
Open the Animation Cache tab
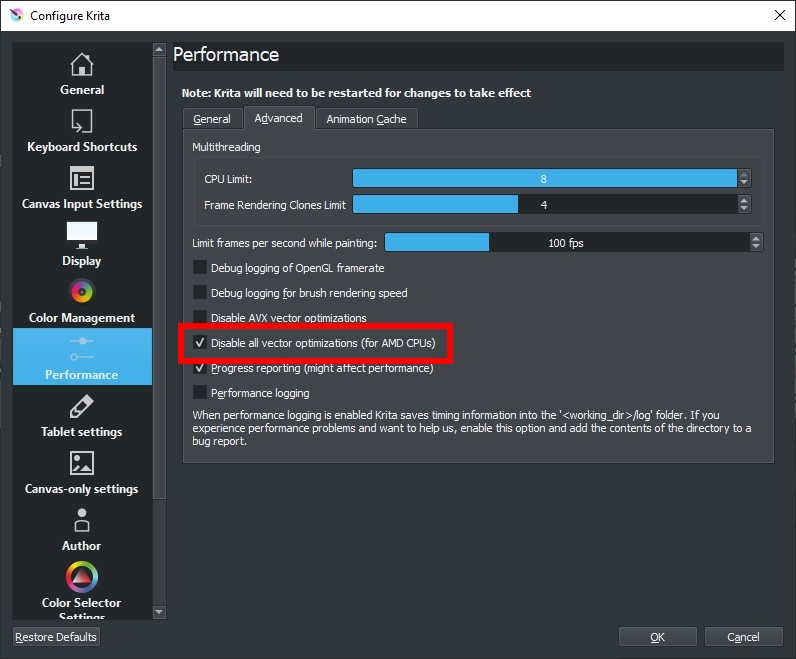[x=367, y=119]
